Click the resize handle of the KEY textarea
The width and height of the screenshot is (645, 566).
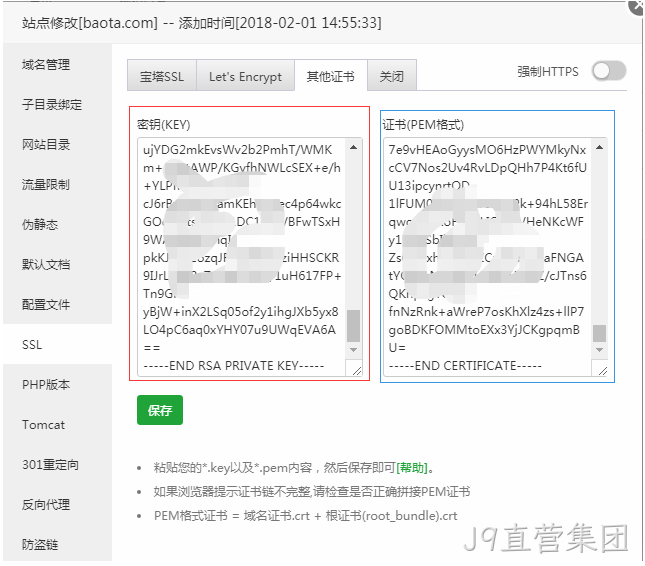pyautogui.click(x=356, y=370)
